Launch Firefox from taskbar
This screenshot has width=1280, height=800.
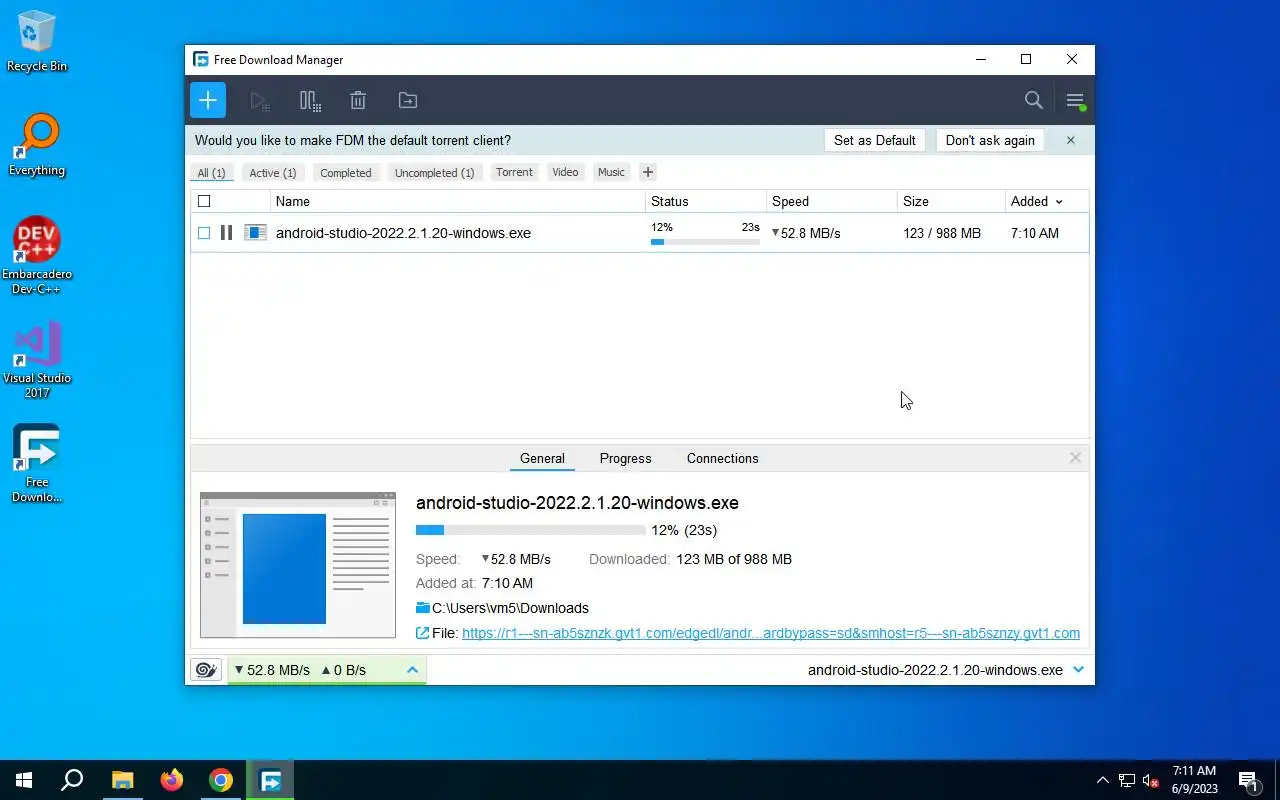click(x=172, y=780)
